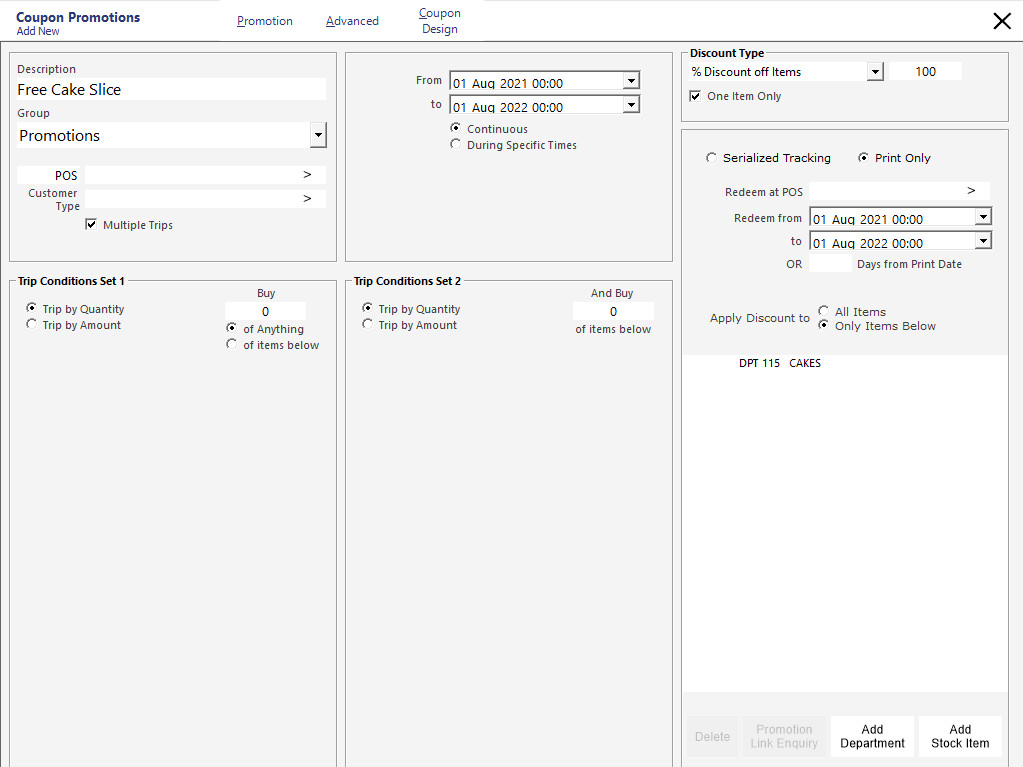Click the Add Stock Item button
Viewport: 1023px width, 767px height.
point(960,736)
